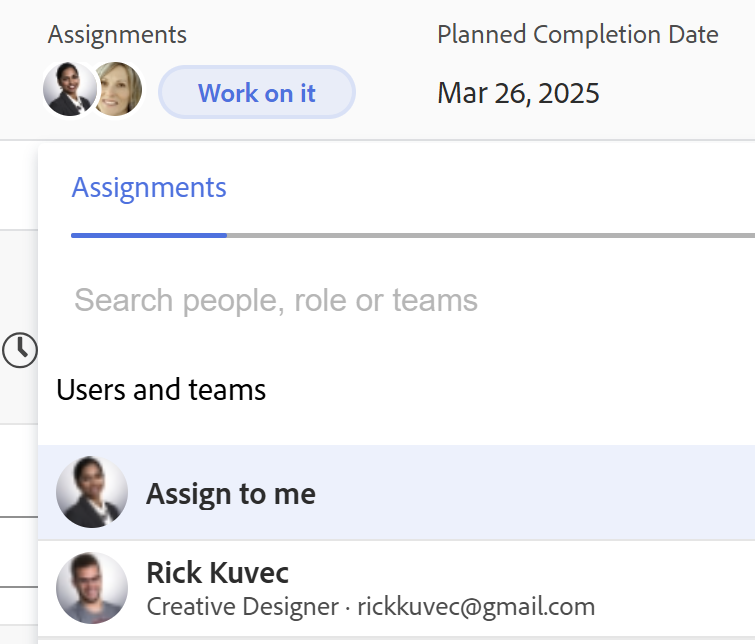Click the Assign to me bold text
The height and width of the screenshot is (644, 755).
231,493
